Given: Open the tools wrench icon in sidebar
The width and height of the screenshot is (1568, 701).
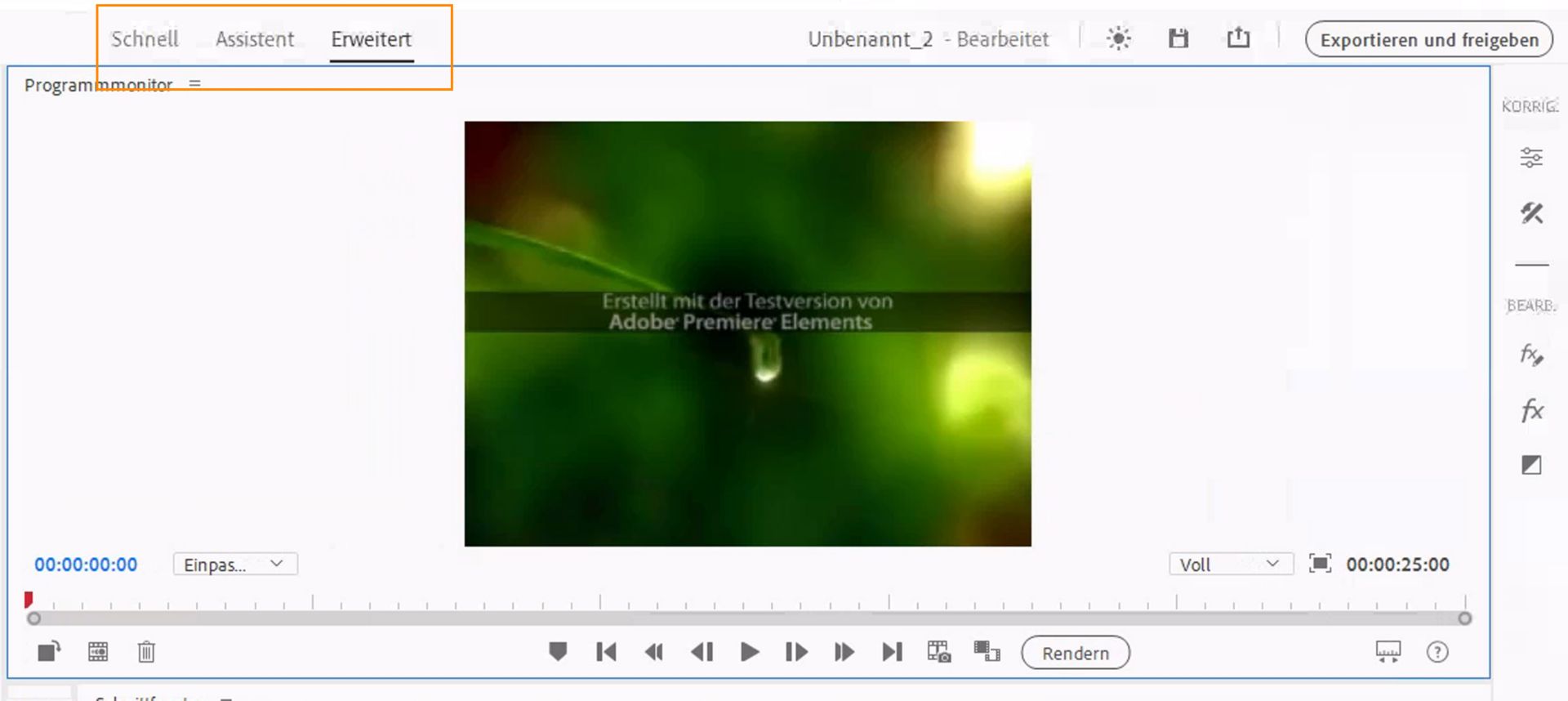Looking at the screenshot, I should 1531,213.
